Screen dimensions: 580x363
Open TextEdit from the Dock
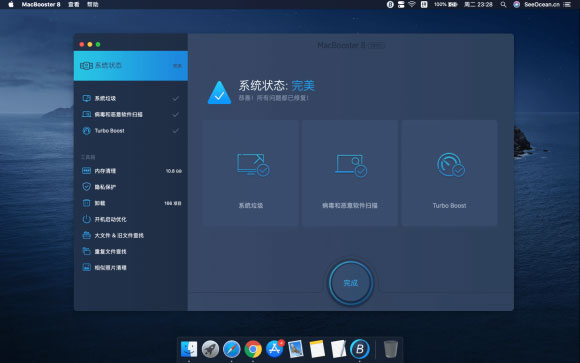(x=338, y=349)
